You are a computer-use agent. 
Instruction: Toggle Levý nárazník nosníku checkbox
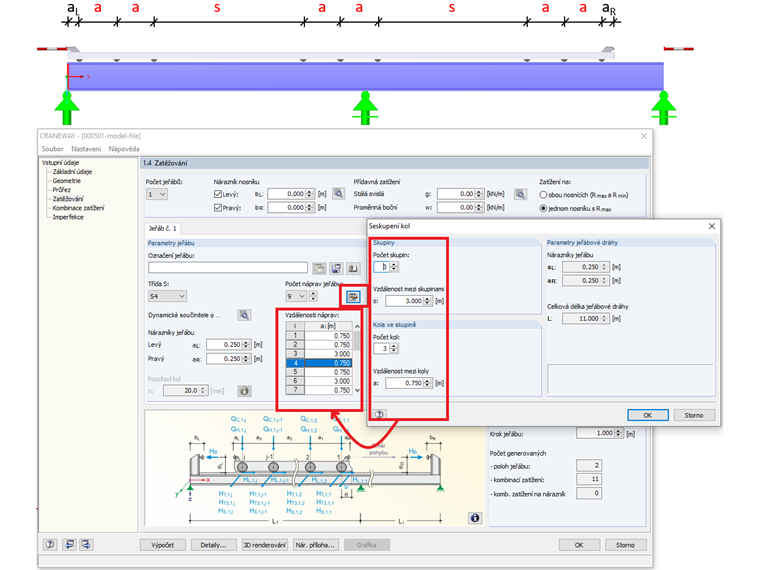click(x=218, y=194)
